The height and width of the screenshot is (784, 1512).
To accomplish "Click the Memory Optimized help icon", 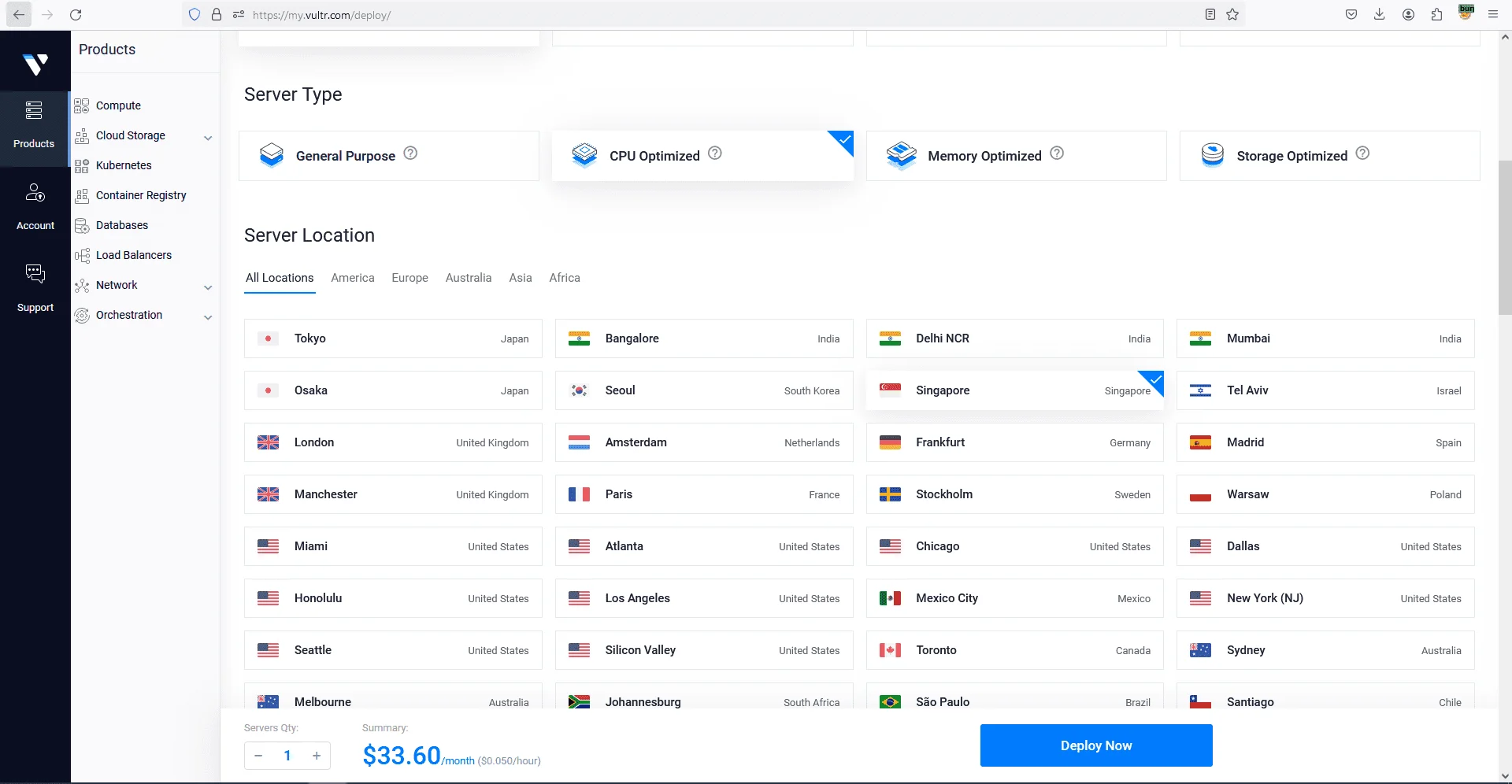I will [1057, 153].
